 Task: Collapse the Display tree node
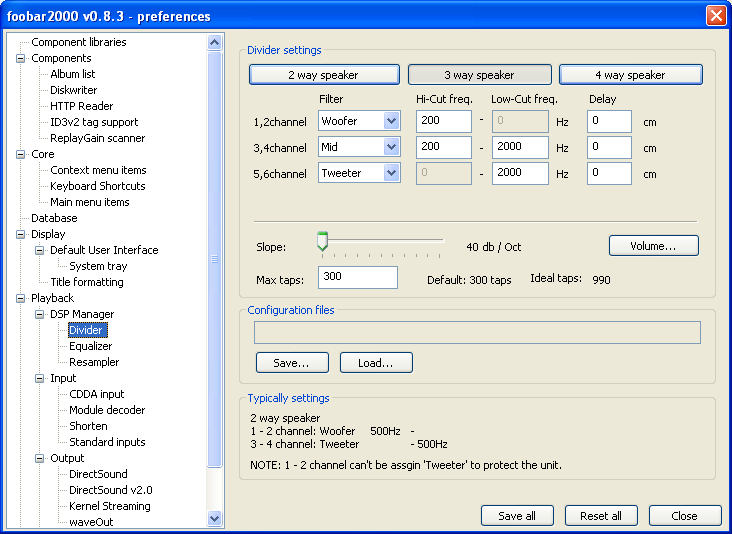click(21, 234)
